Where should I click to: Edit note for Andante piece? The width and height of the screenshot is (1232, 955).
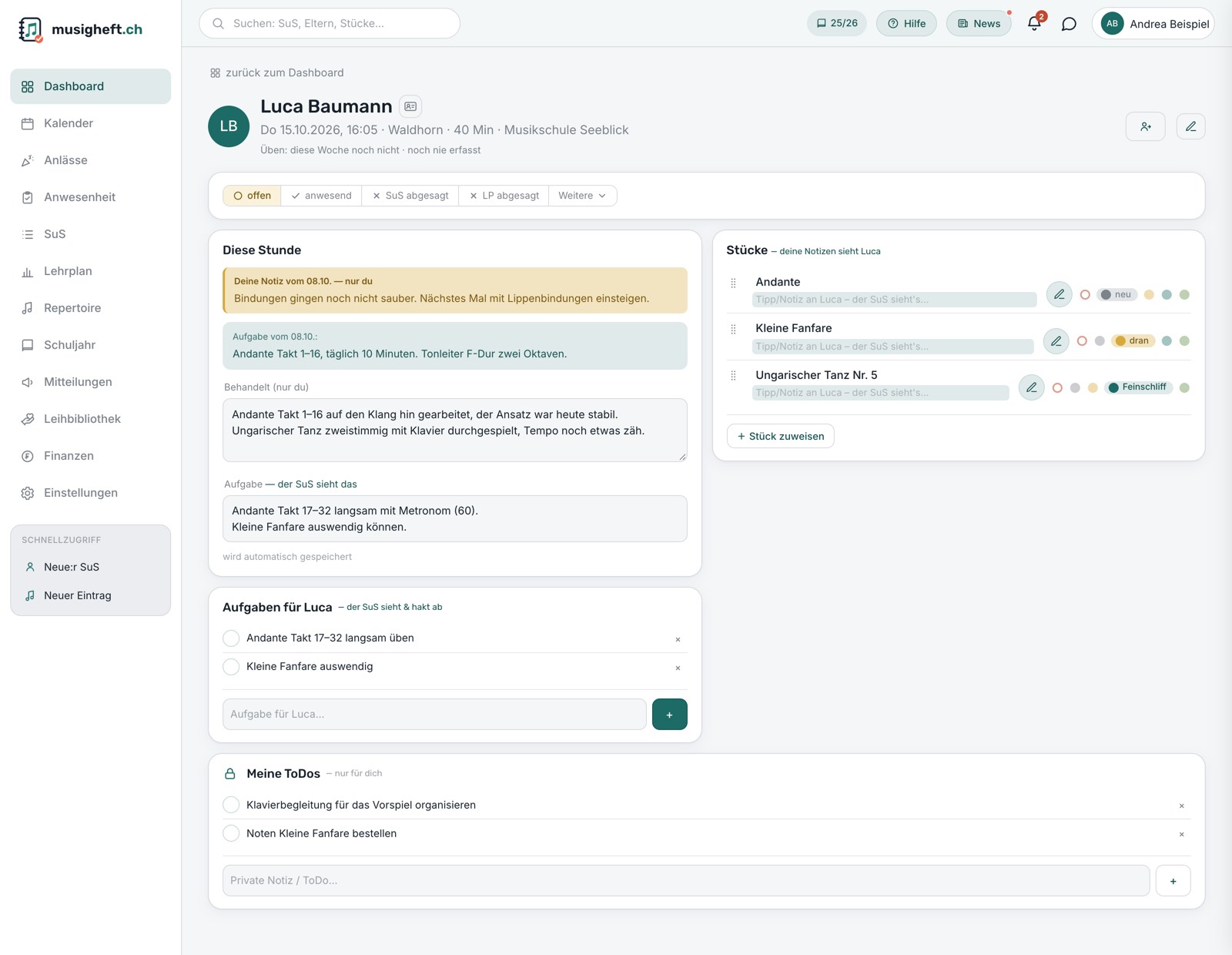[x=1059, y=294]
